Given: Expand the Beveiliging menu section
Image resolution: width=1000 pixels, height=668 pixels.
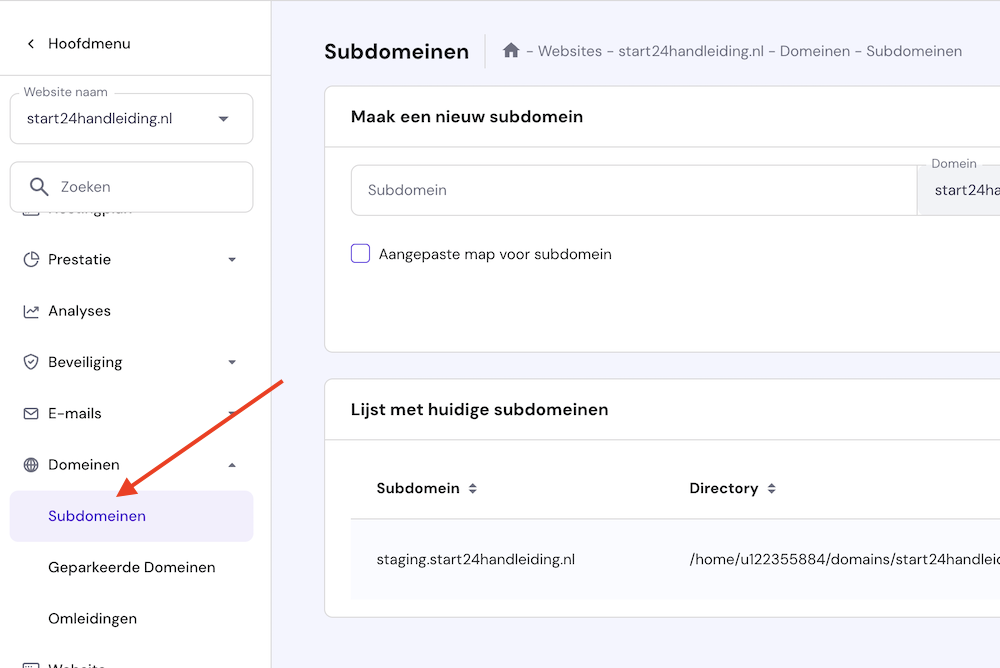Looking at the screenshot, I should click(232, 362).
